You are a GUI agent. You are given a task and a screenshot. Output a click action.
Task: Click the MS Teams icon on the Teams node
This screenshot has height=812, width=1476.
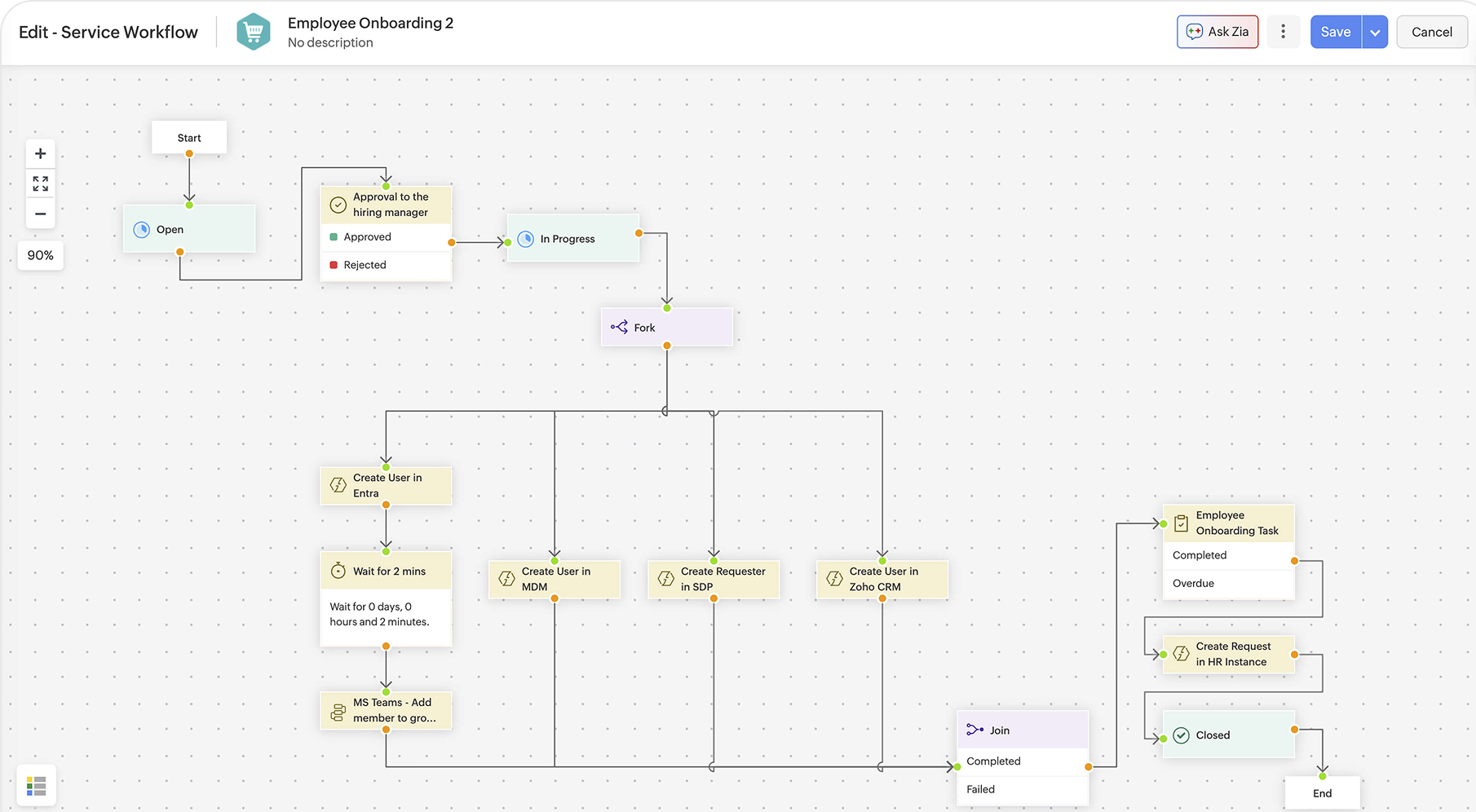click(x=337, y=710)
